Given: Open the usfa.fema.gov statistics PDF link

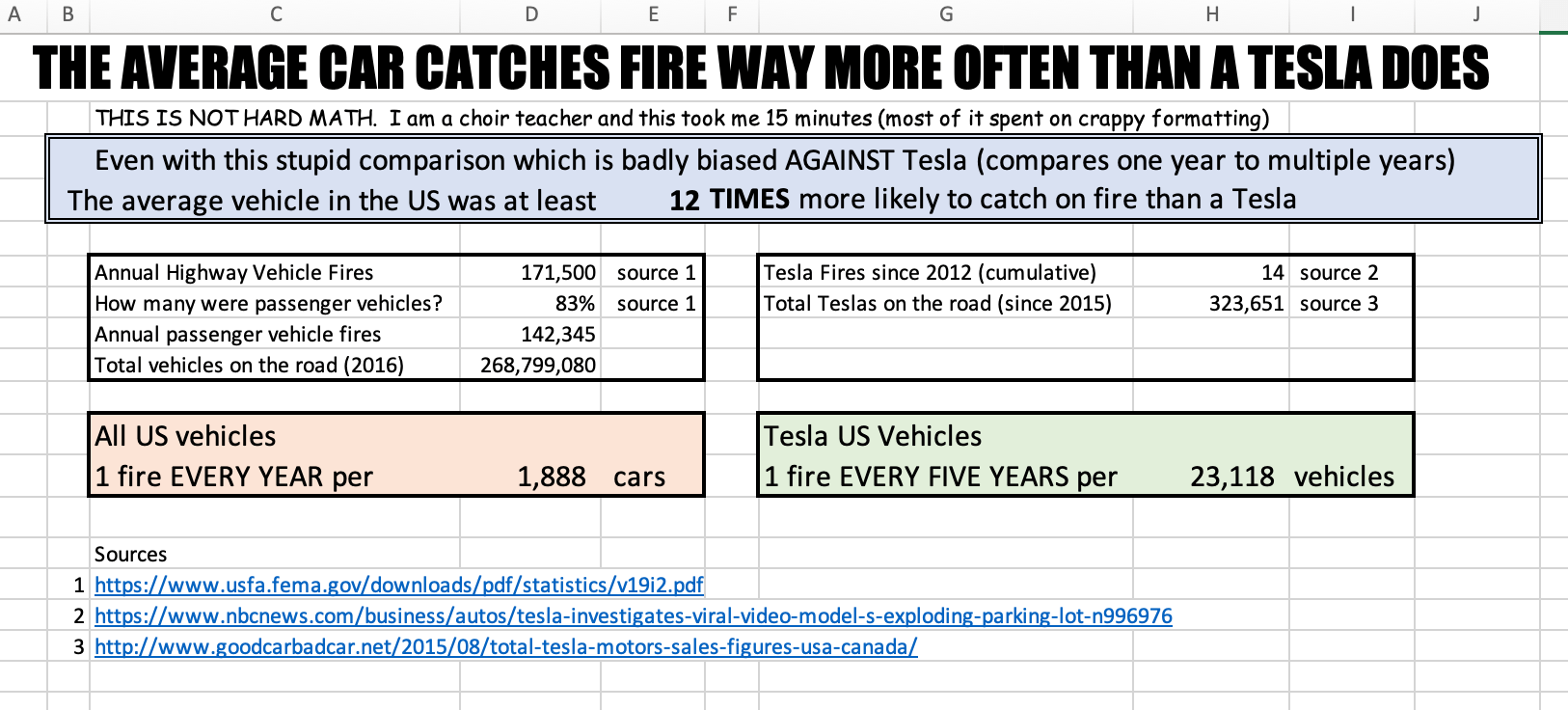Looking at the screenshot, I should (397, 585).
